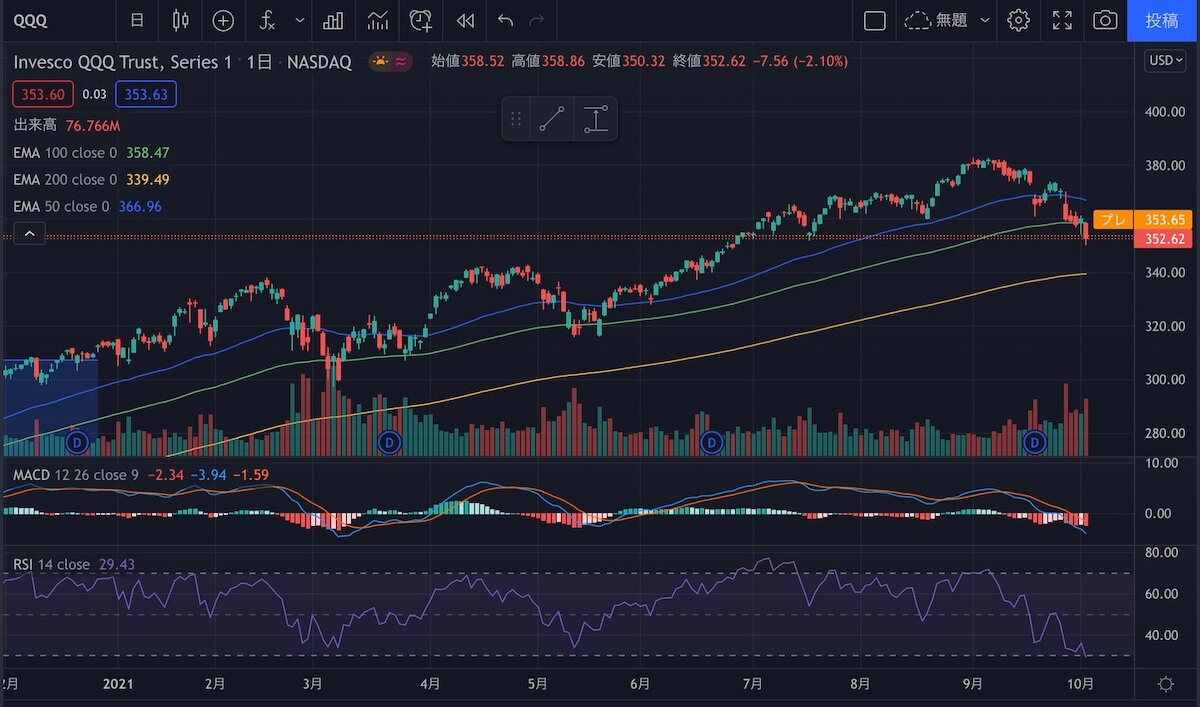This screenshot has height=707, width=1200.
Task: Select the EMA 50 close indicator label
Action: 62,207
